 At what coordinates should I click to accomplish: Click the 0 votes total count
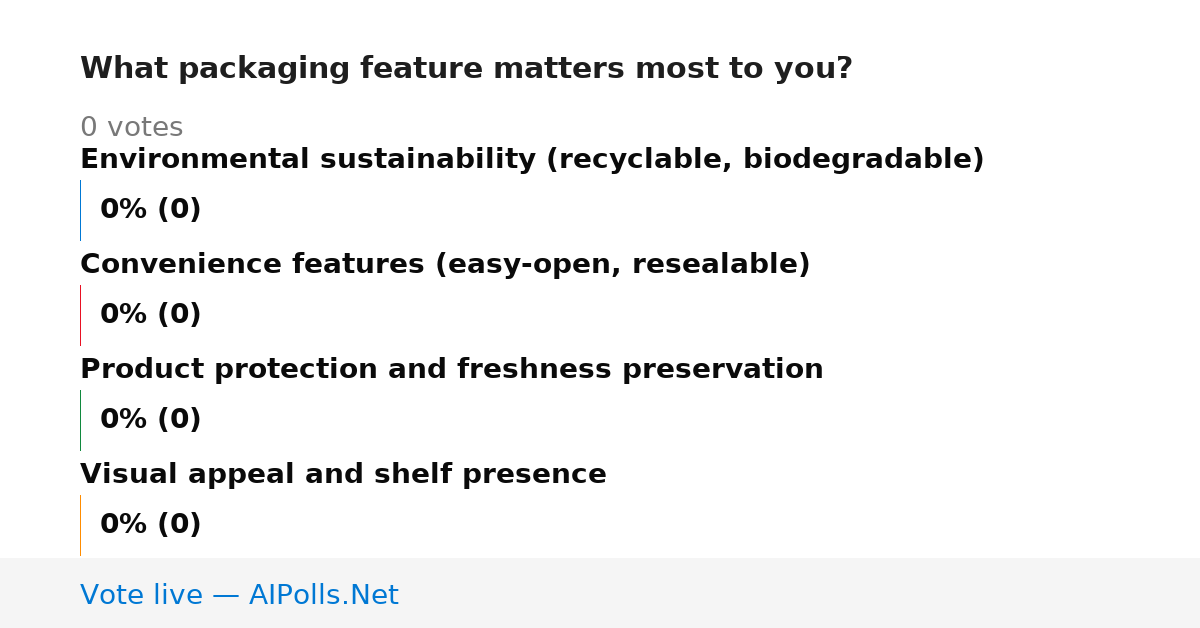(x=131, y=128)
